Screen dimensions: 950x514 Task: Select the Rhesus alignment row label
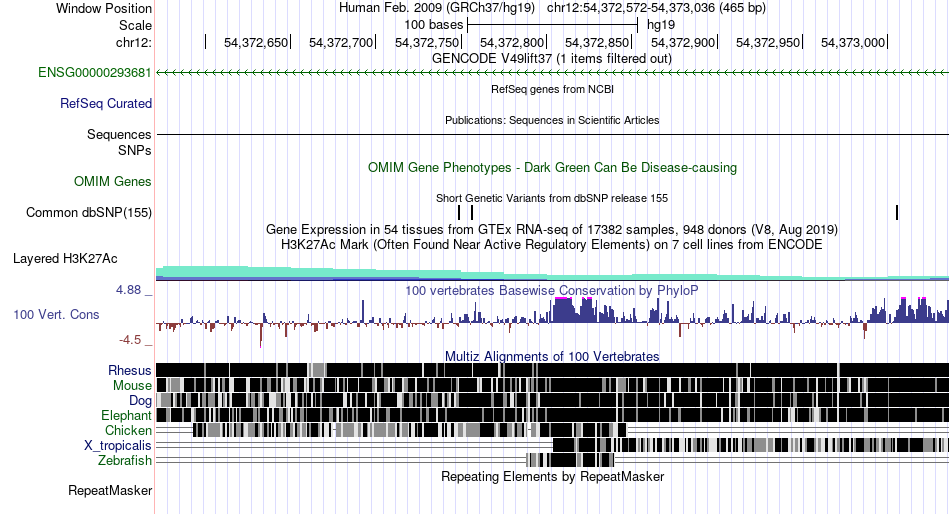130,370
